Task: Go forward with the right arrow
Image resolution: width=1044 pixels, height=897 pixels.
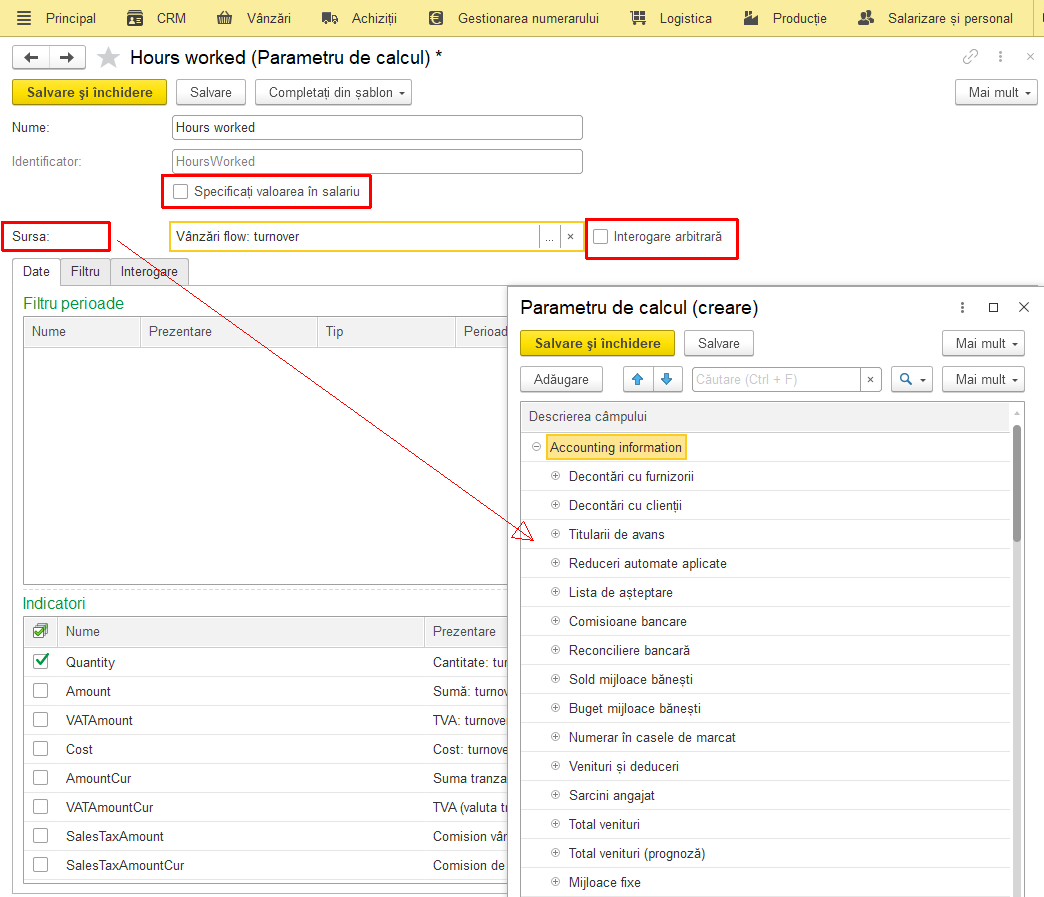Action: [67, 57]
